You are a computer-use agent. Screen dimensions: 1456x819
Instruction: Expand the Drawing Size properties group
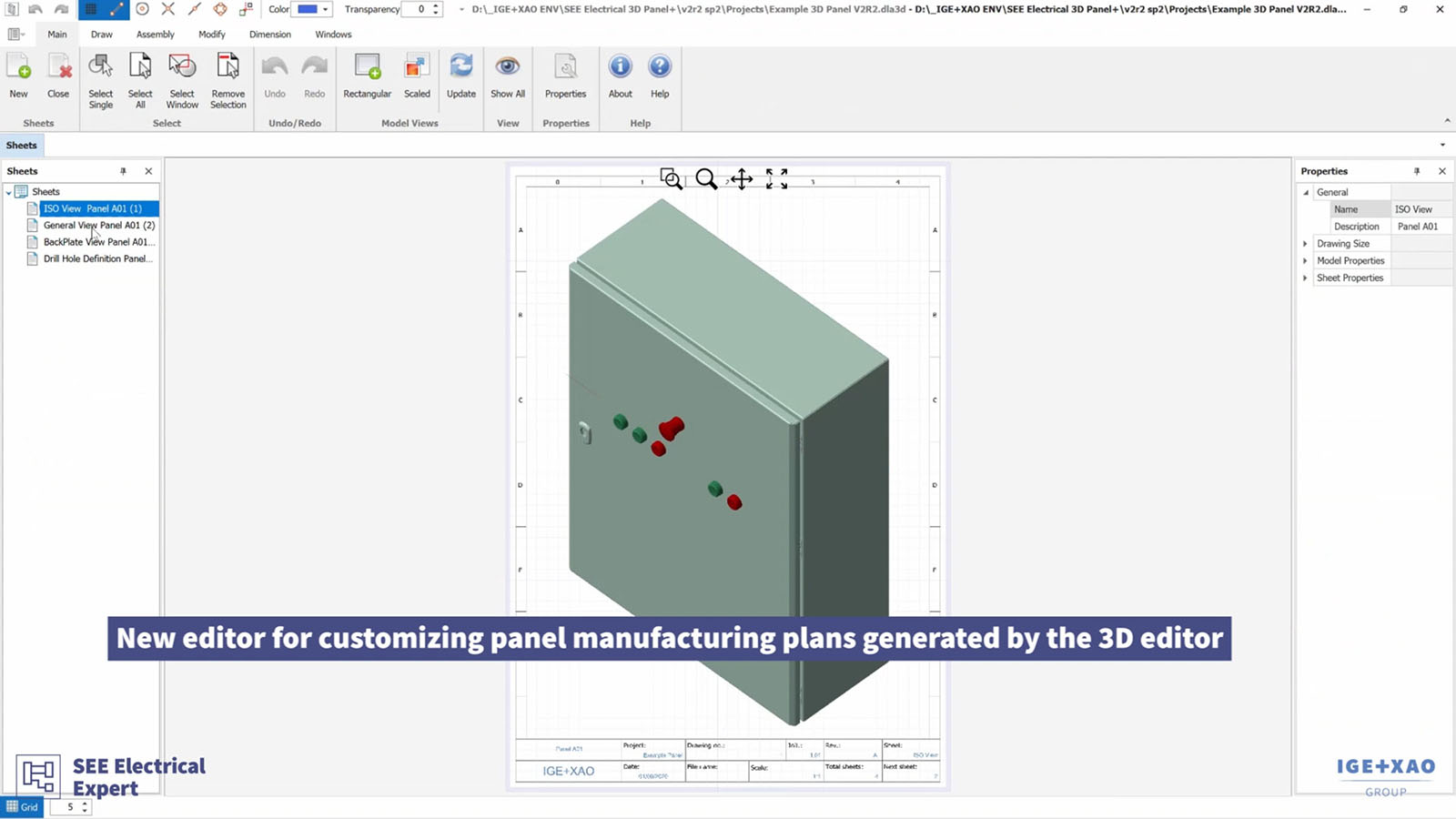coord(1306,244)
